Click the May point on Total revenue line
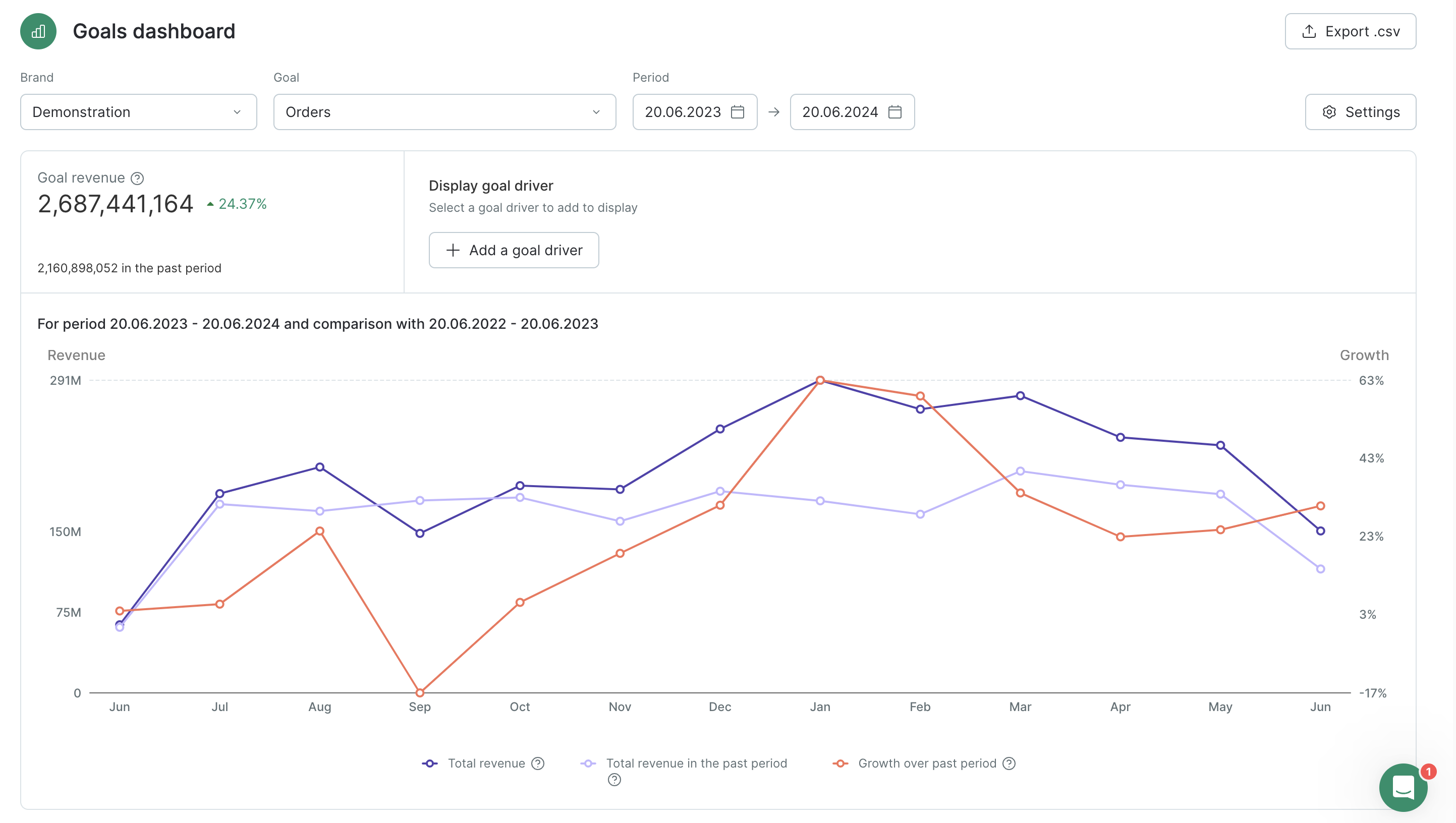The height and width of the screenshot is (823, 1456). tap(1220, 445)
